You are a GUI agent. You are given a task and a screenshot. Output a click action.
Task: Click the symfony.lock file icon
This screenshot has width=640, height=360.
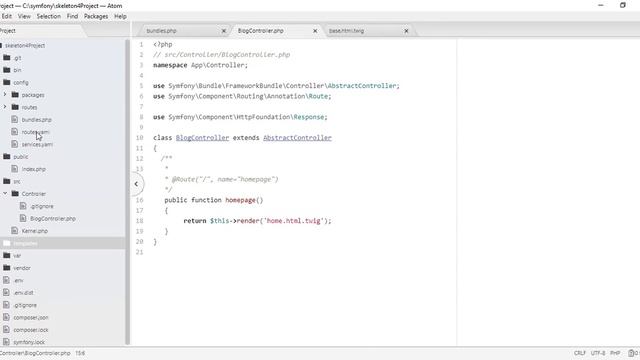point(6,342)
